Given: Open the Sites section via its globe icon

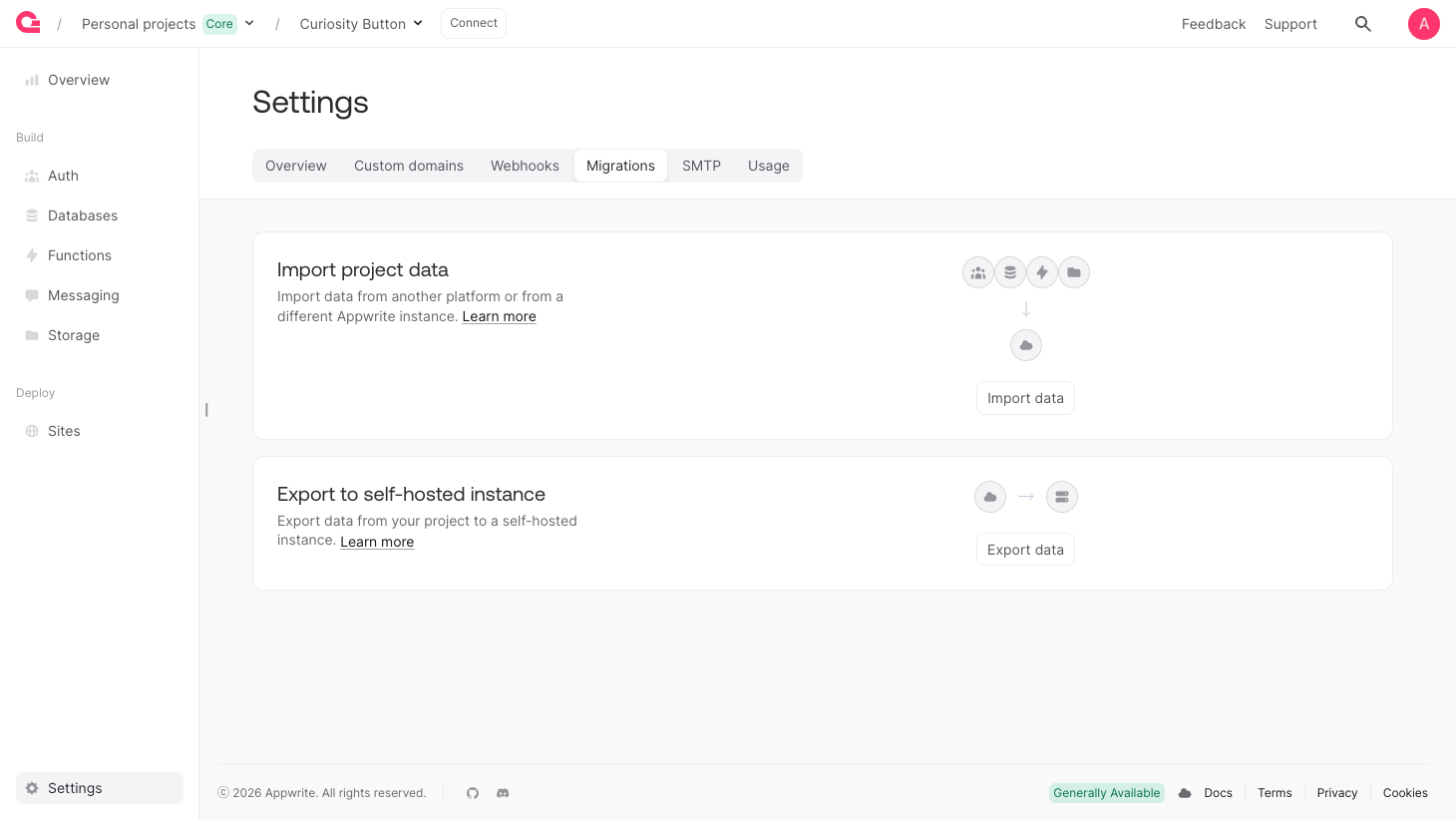Looking at the screenshot, I should [31, 431].
